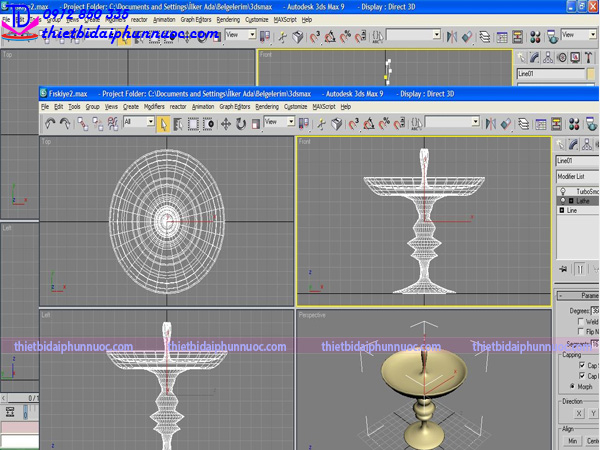Open Rendering menu in back window

(x=228, y=20)
